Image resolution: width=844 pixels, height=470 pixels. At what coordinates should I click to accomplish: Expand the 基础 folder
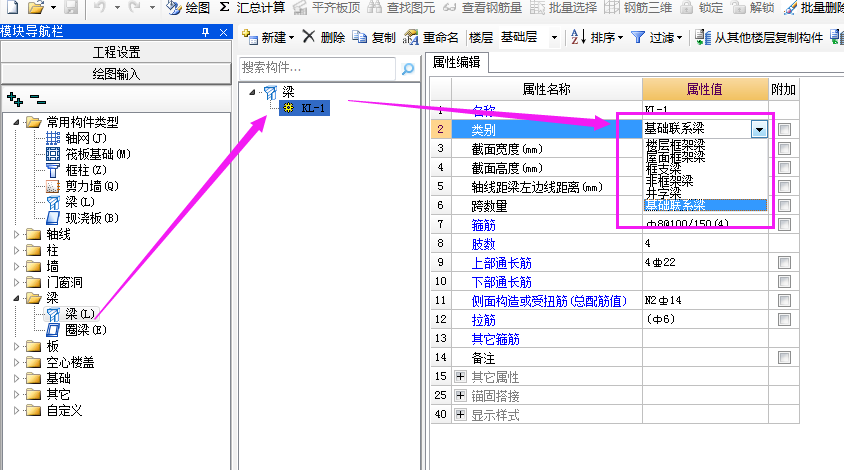[x=16, y=378]
